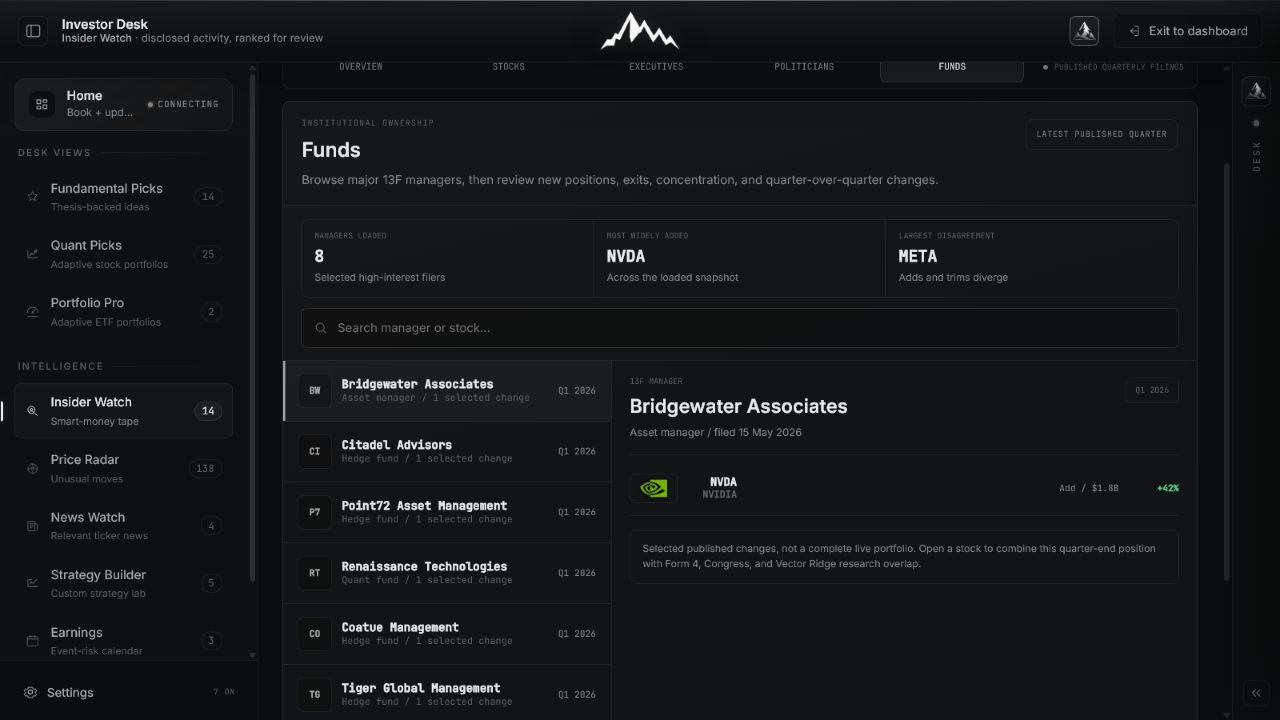Switch to the Stocks tab
The height and width of the screenshot is (720, 1280).
508,67
